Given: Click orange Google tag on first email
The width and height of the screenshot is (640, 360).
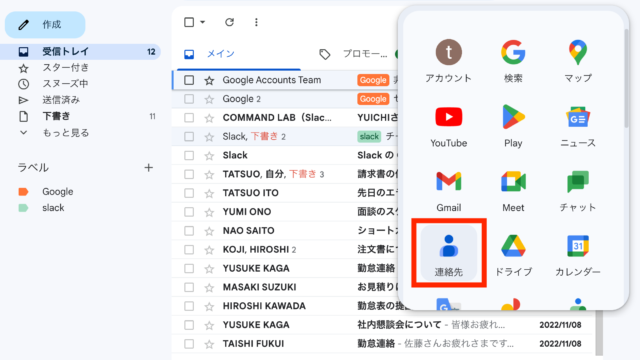Looking at the screenshot, I should (x=373, y=80).
